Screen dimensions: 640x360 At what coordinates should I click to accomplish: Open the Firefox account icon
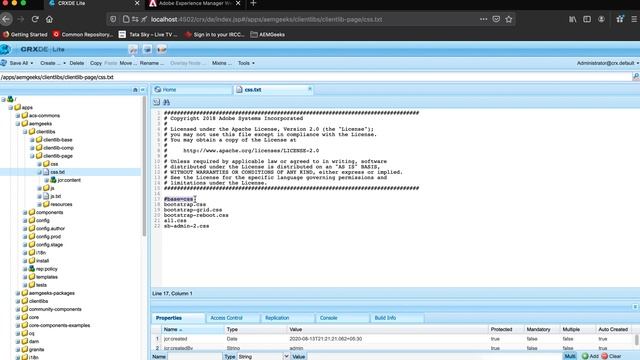click(601, 19)
